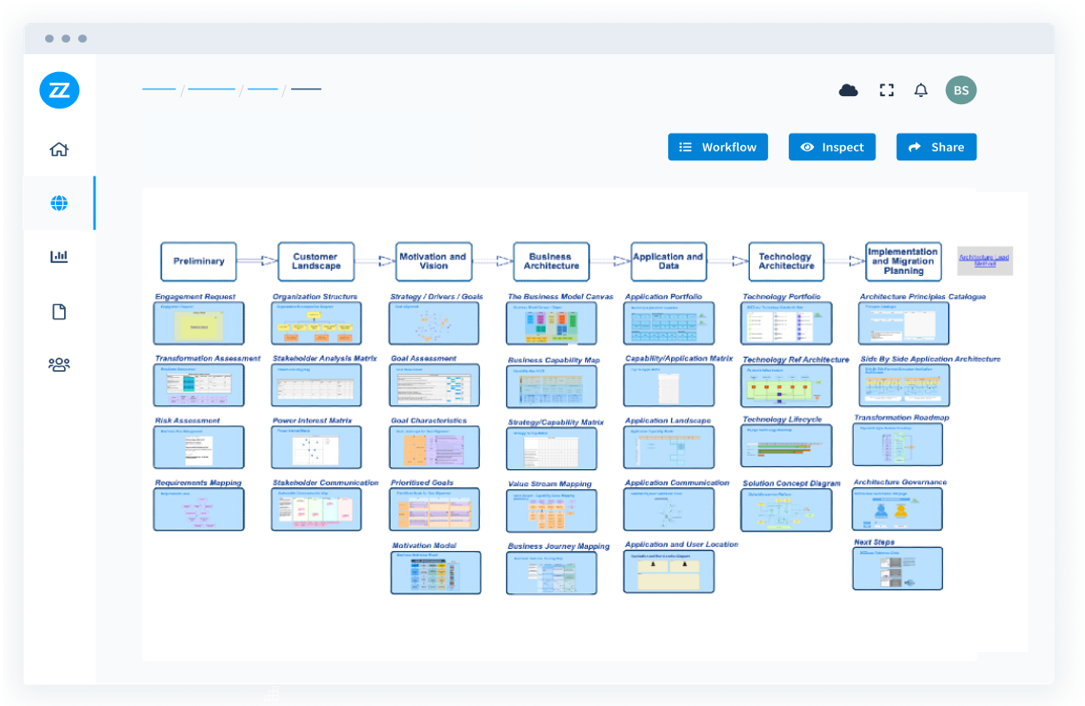Open The Business Model Canvas thumbnail
The width and height of the screenshot is (1085, 706).
tap(551, 323)
